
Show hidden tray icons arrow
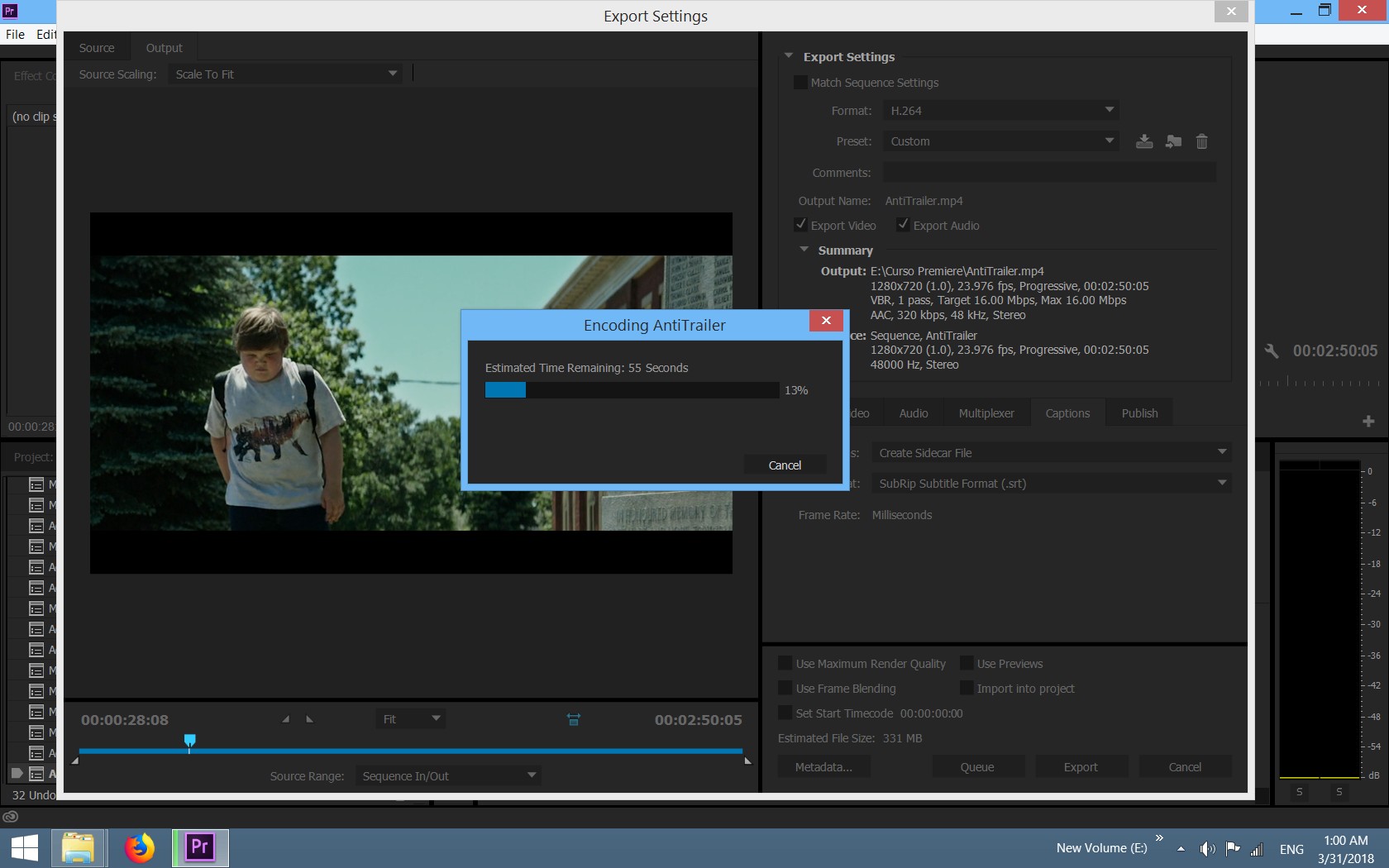(1181, 849)
